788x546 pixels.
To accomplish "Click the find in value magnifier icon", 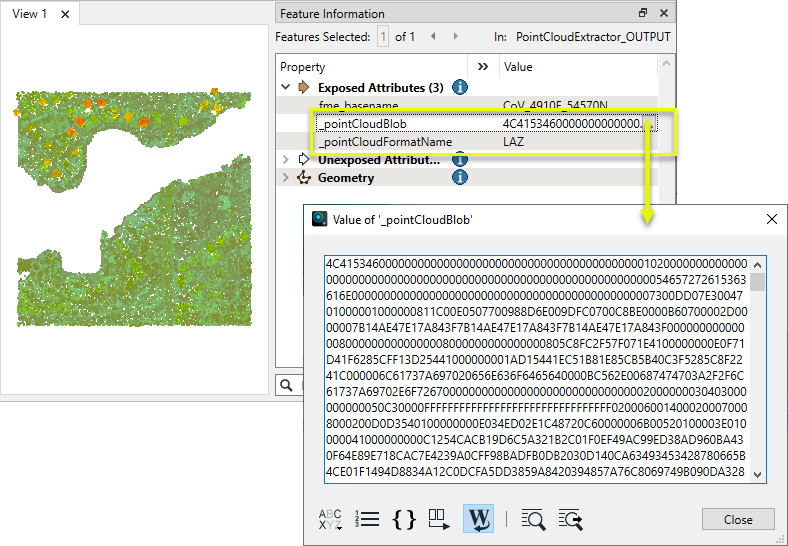I will point(534,519).
